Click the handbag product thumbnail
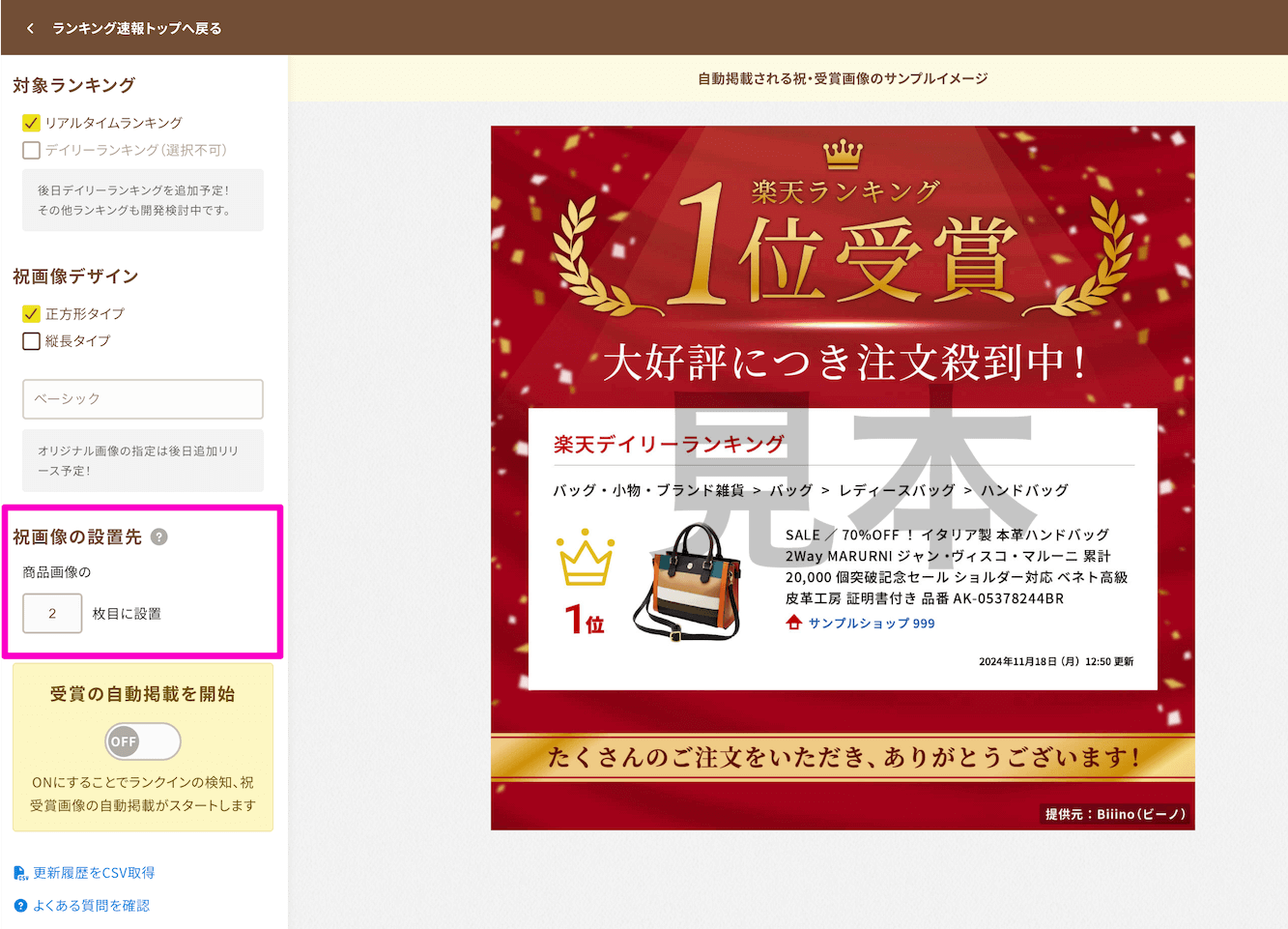The image size is (1288, 929). (689, 582)
